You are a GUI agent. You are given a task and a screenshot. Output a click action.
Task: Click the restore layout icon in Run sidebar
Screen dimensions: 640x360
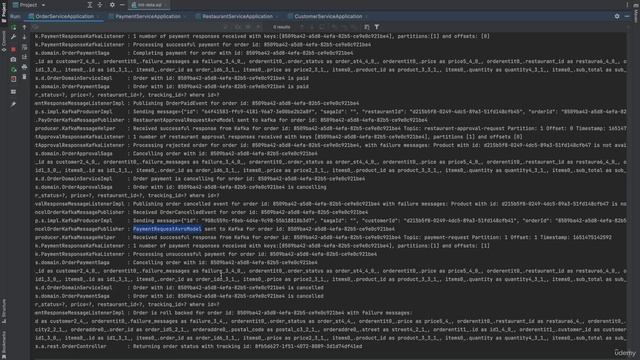tap(13, 92)
